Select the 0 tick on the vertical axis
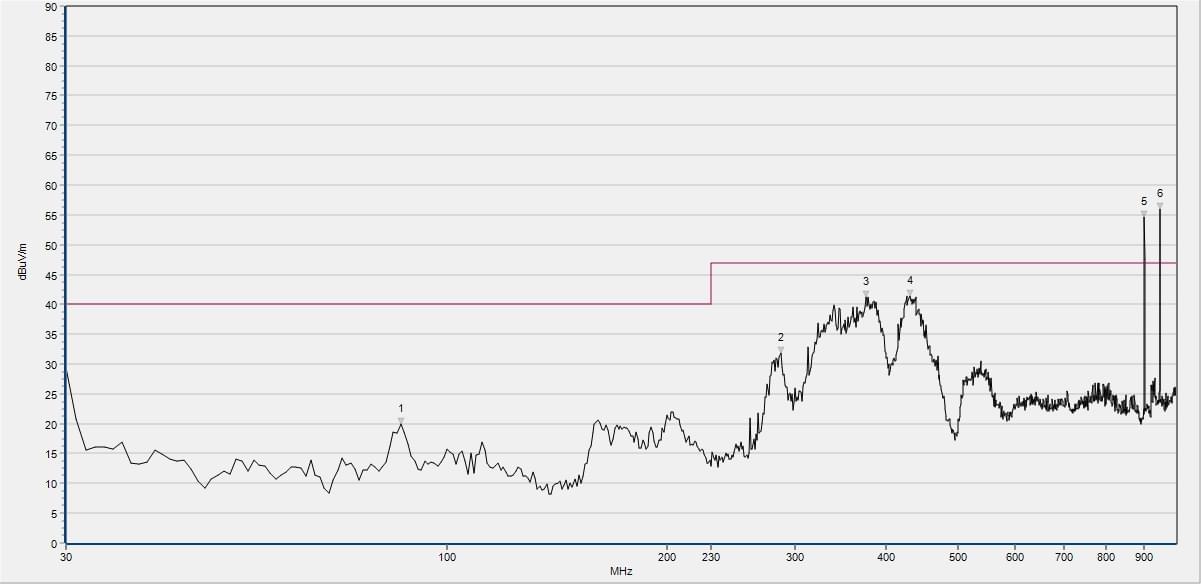 point(53,543)
